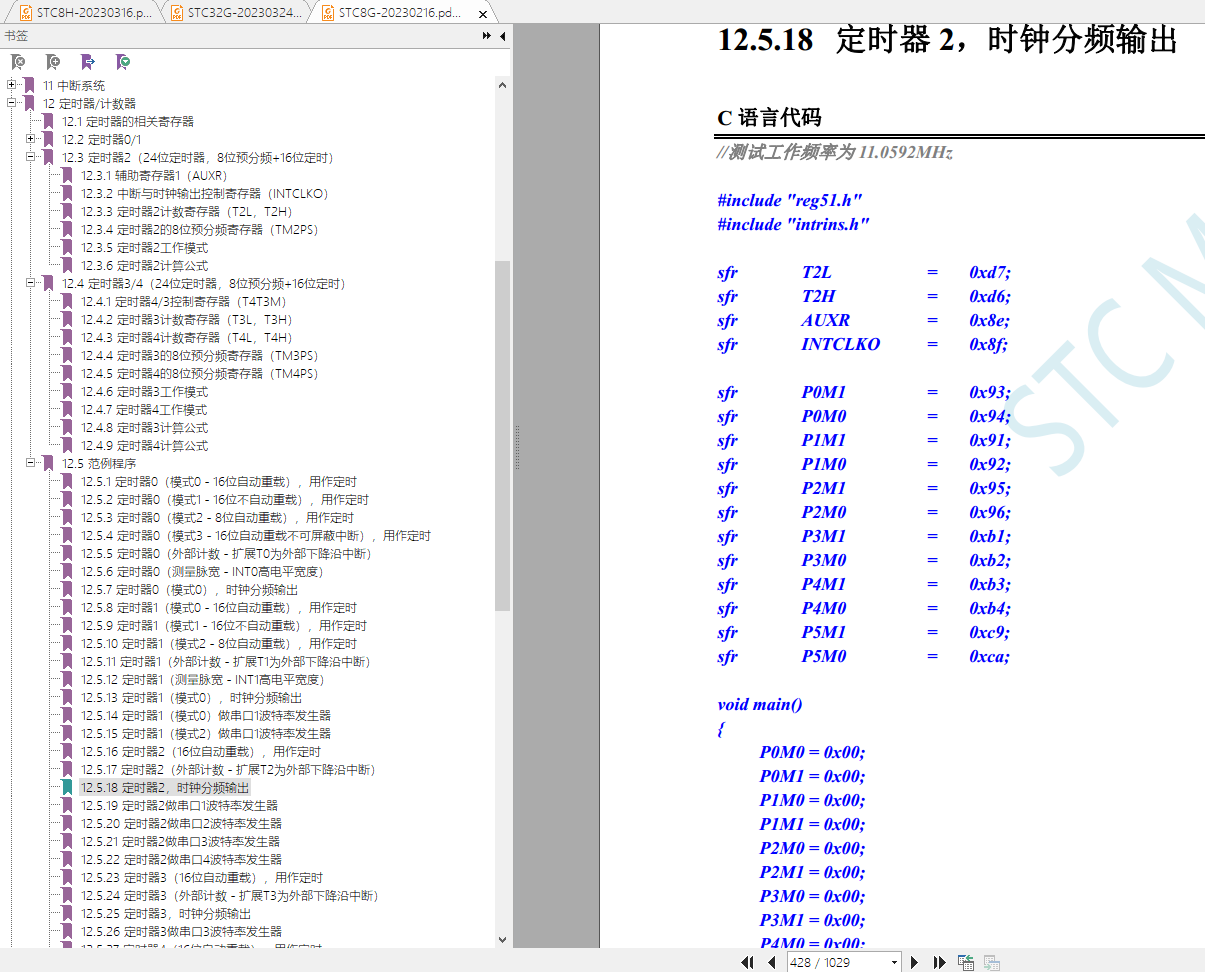1205x972 pixels.
Task: Open bookmark 12.5.26 定时器3做串口3波特率发生器
Action: pos(182,931)
